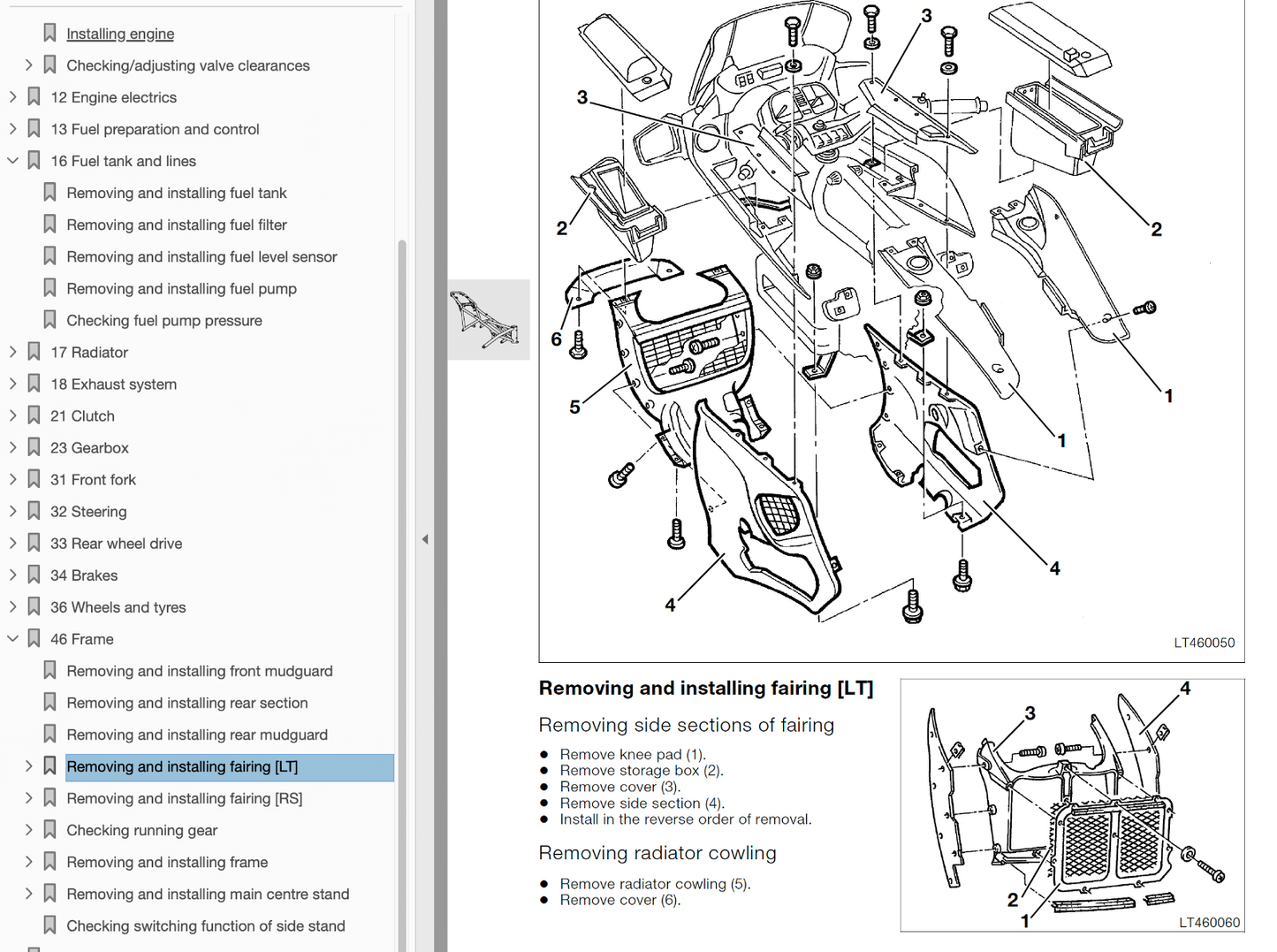Viewport: 1277px width, 952px height.
Task: Expand the 12 Engine electrics chapter
Action: pos(12,97)
